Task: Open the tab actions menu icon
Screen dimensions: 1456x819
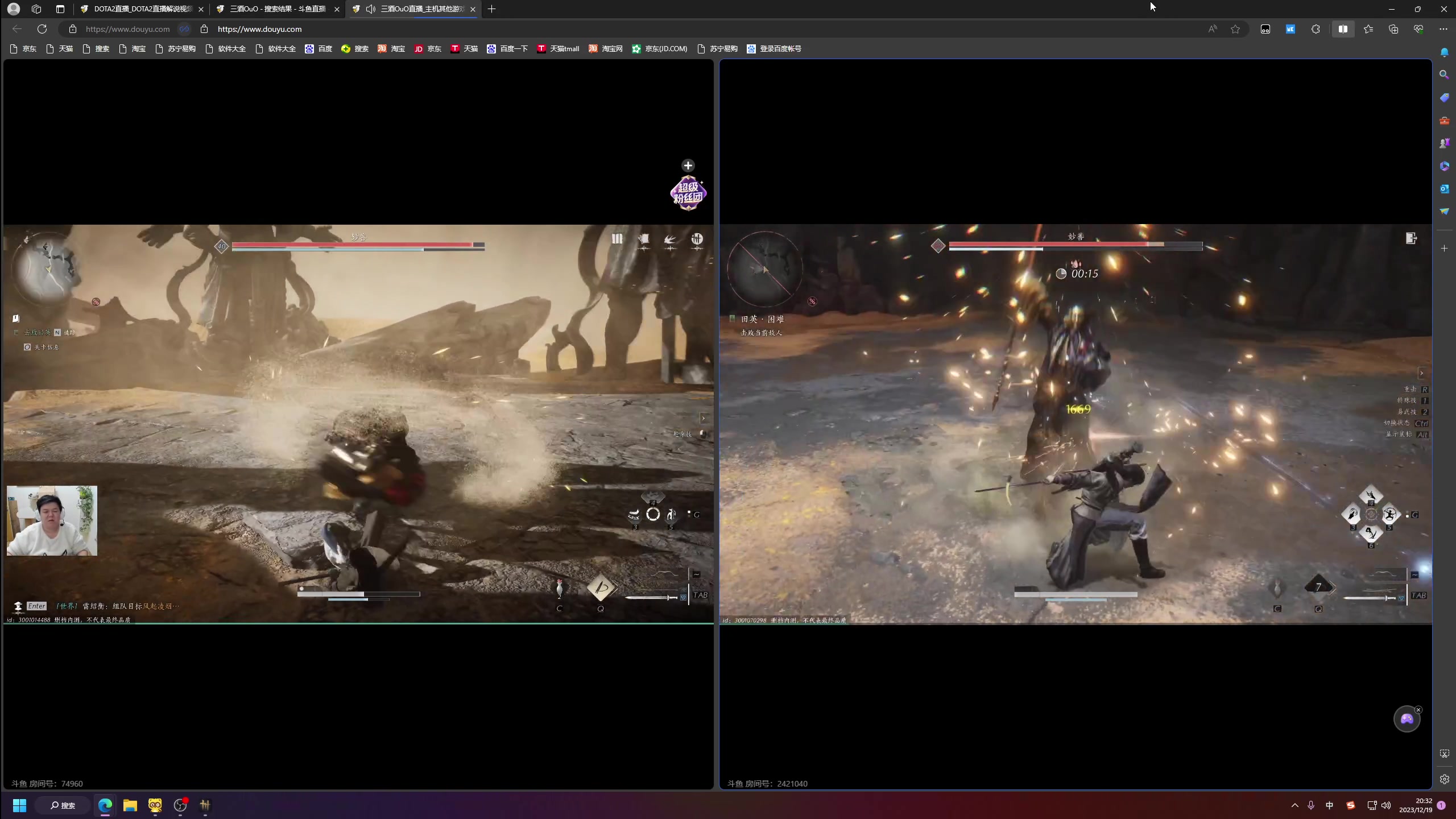Action: [60, 9]
